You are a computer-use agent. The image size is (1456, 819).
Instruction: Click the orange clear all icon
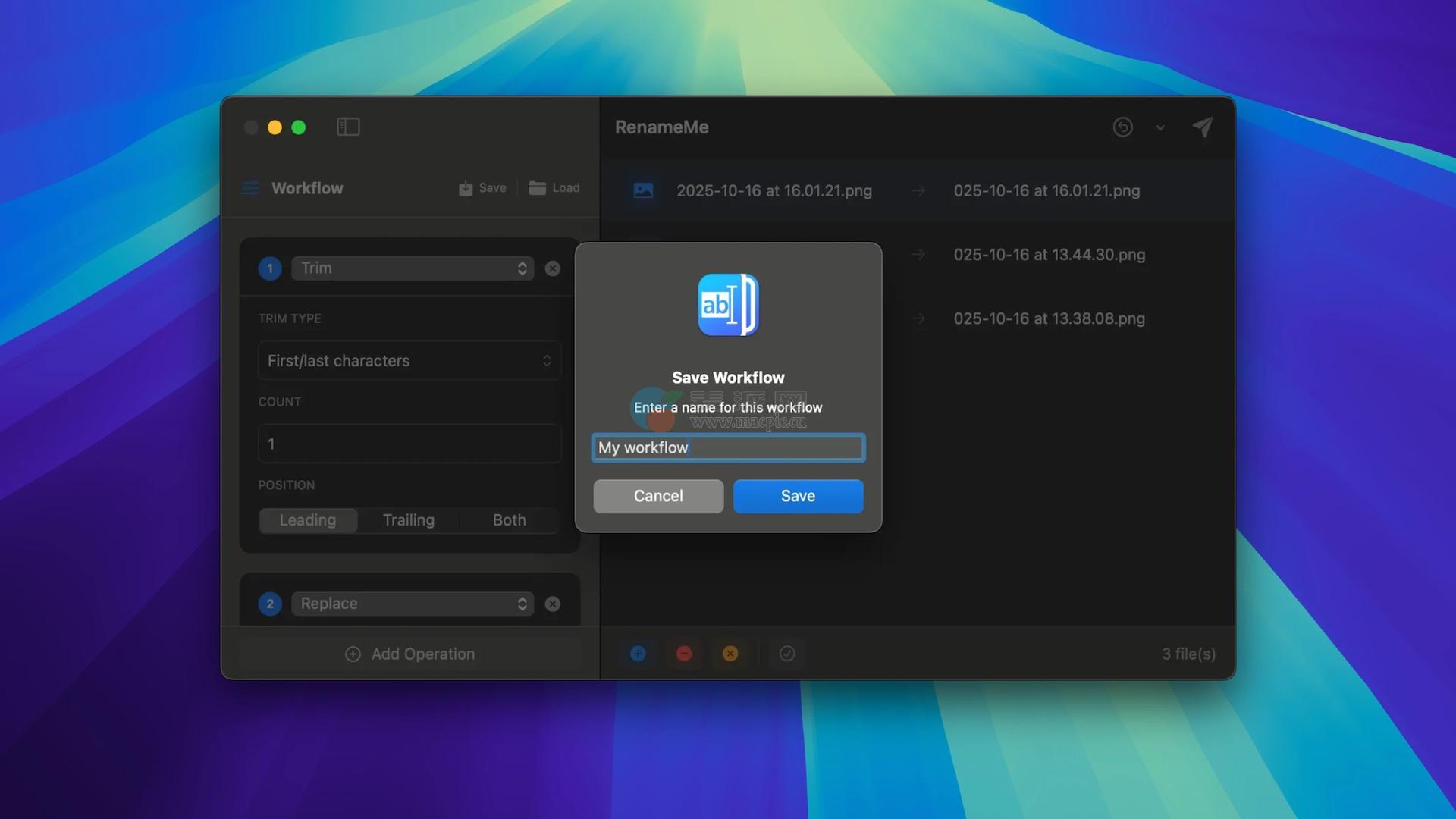coord(730,654)
